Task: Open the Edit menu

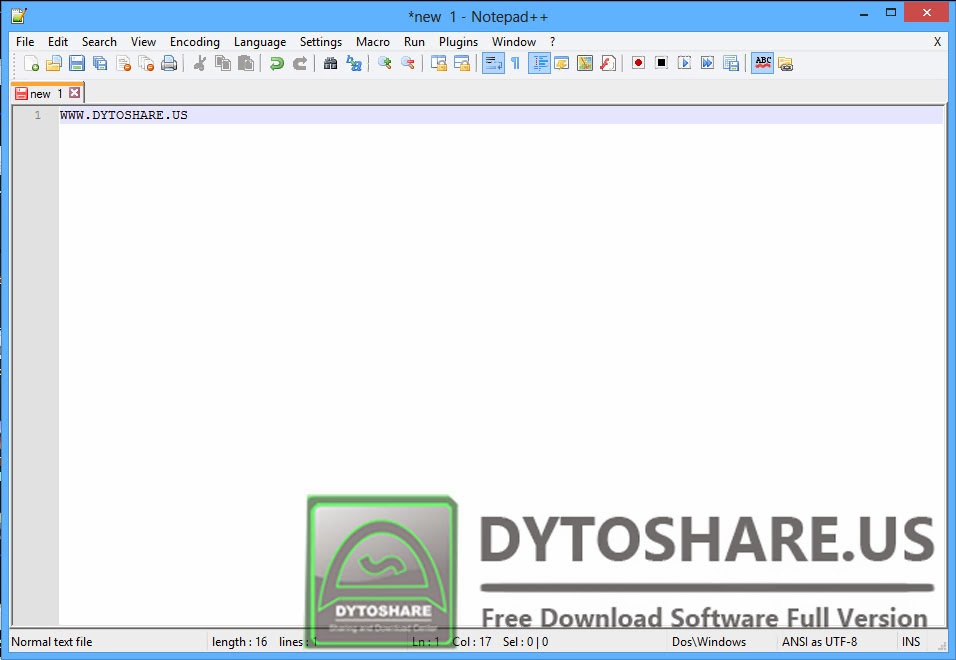Action: pyautogui.click(x=58, y=42)
